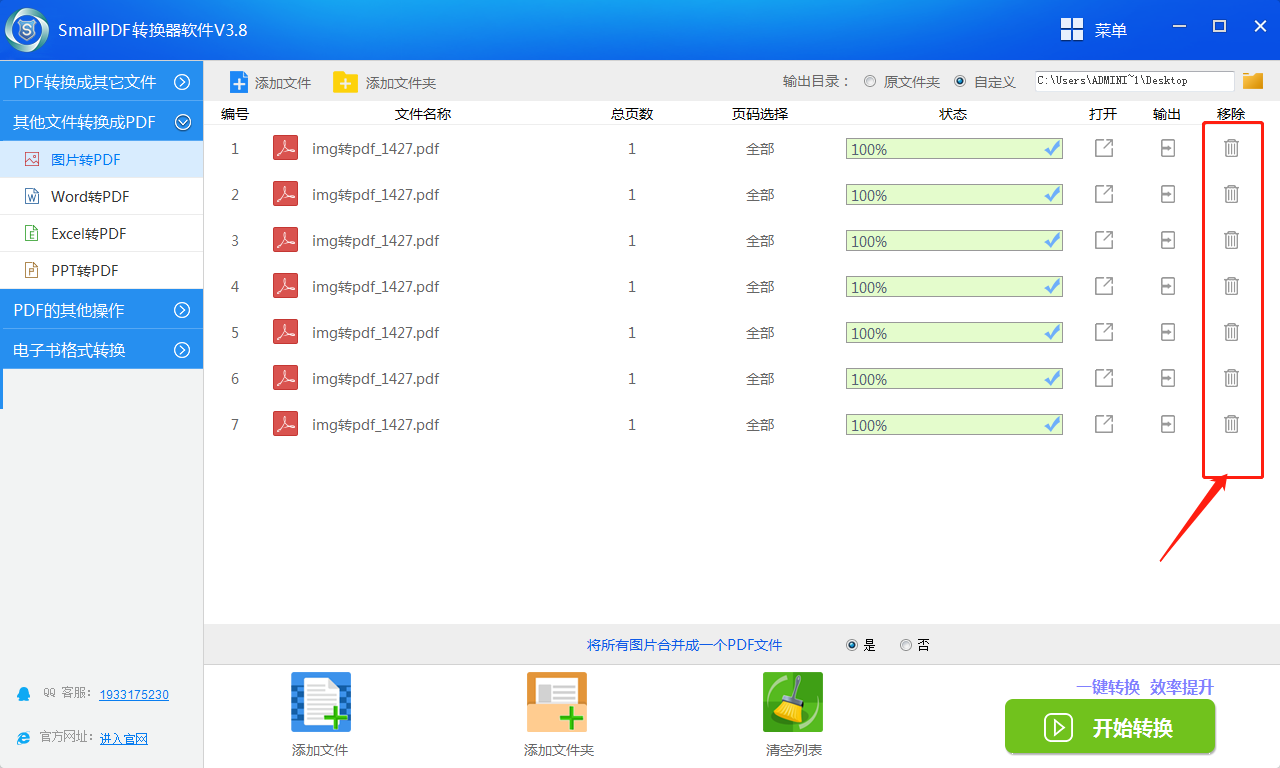This screenshot has width=1280, height=768.
Task: Select 否 to not merge images
Action: (x=906, y=645)
